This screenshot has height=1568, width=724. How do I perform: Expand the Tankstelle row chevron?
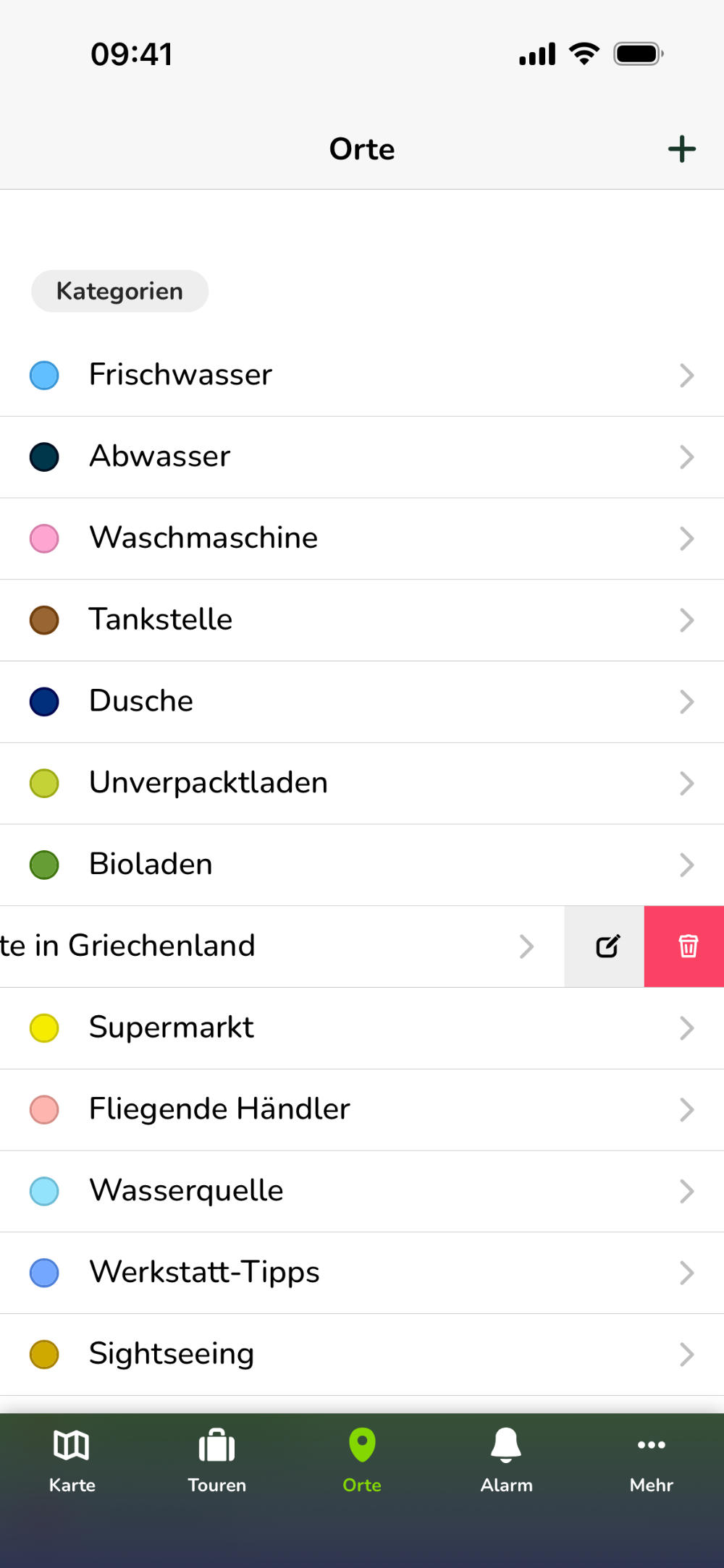pos(686,620)
